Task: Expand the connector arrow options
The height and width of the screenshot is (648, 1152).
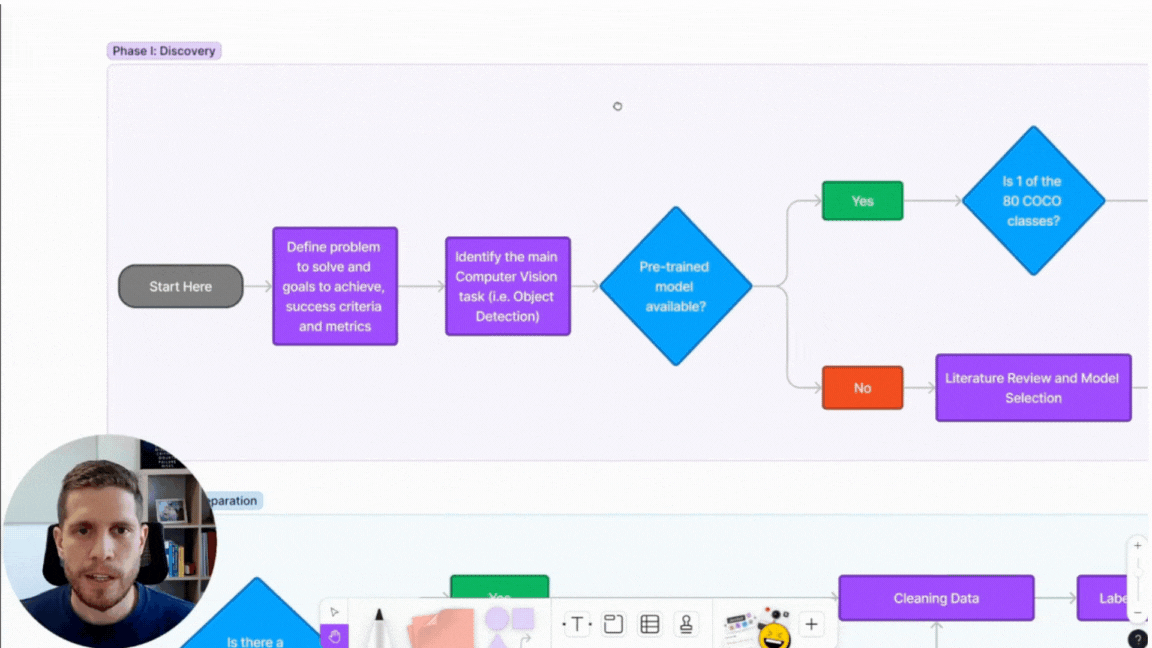Action: coord(527,639)
